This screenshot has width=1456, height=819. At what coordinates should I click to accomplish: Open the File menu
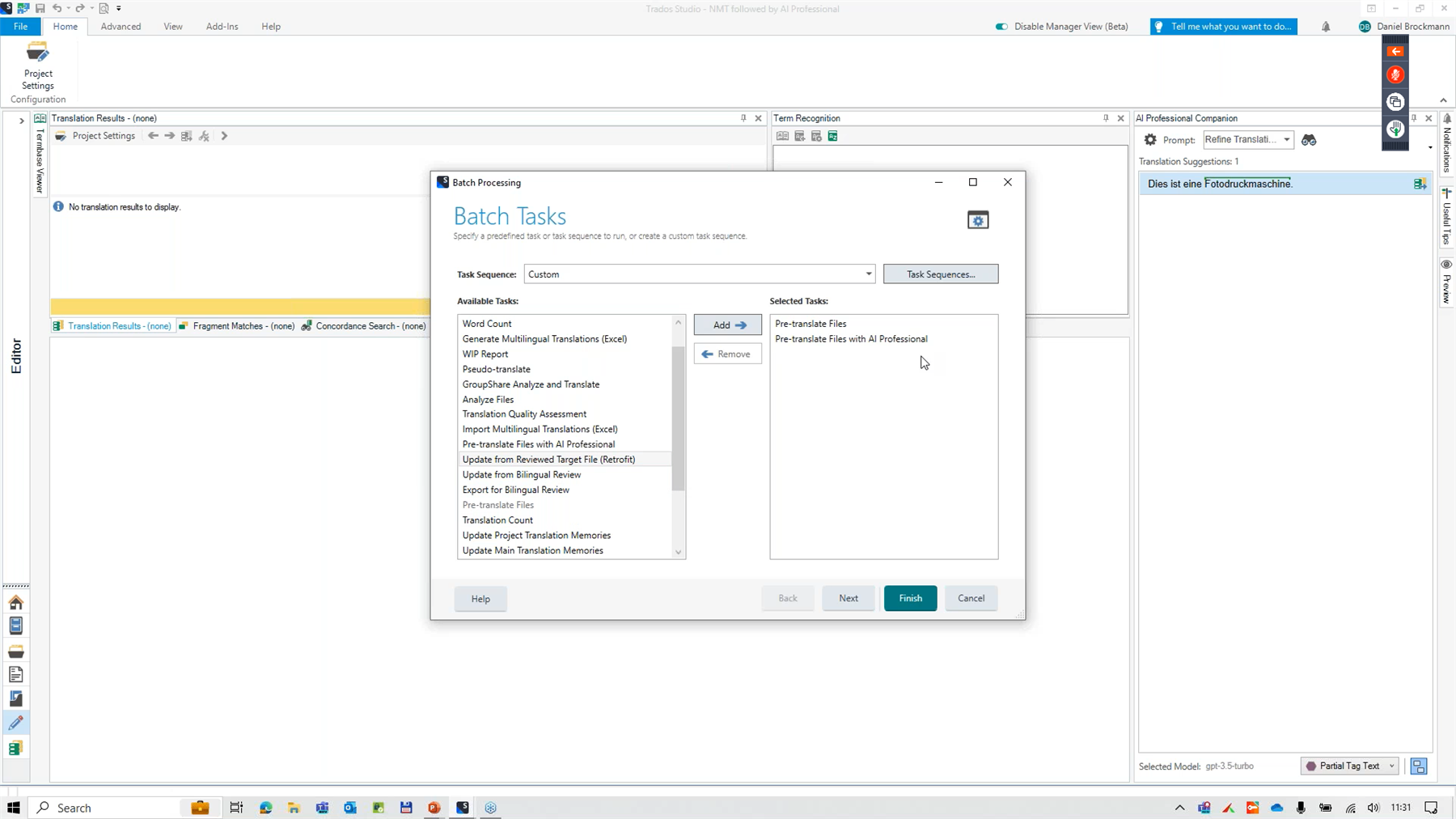point(20,27)
